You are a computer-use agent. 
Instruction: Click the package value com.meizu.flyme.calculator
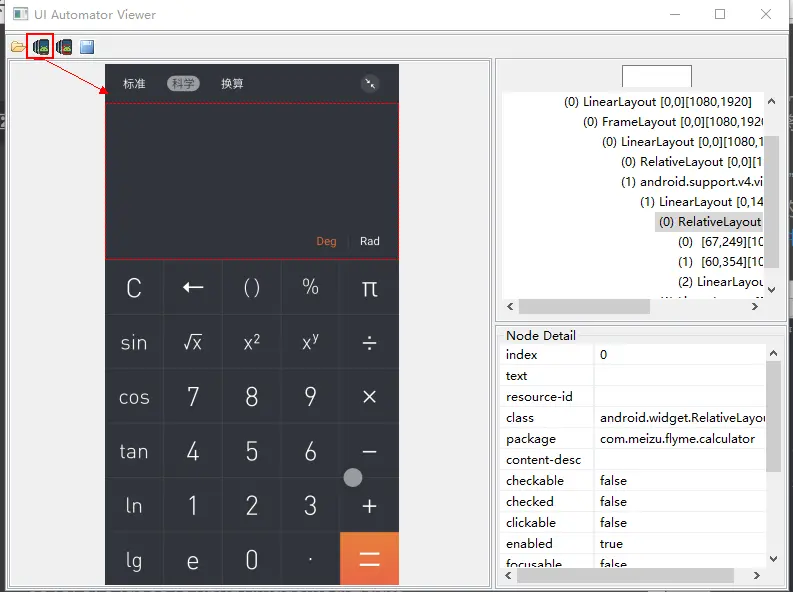(x=677, y=439)
